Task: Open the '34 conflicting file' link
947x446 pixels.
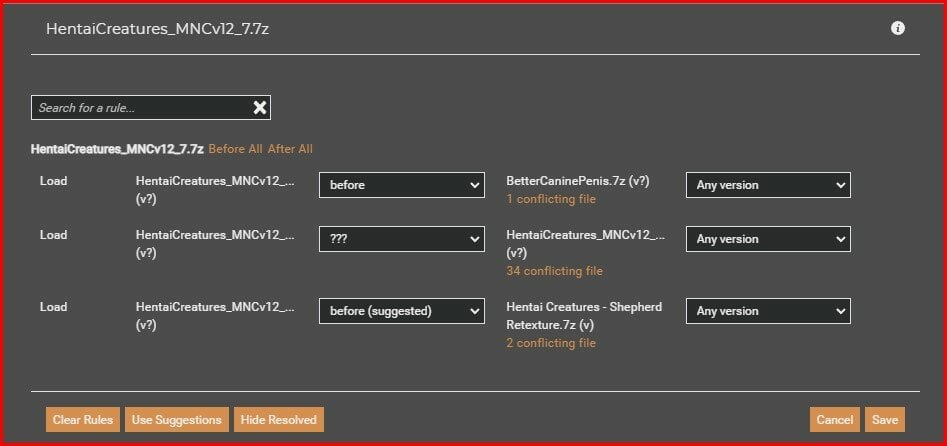Action: (554, 271)
